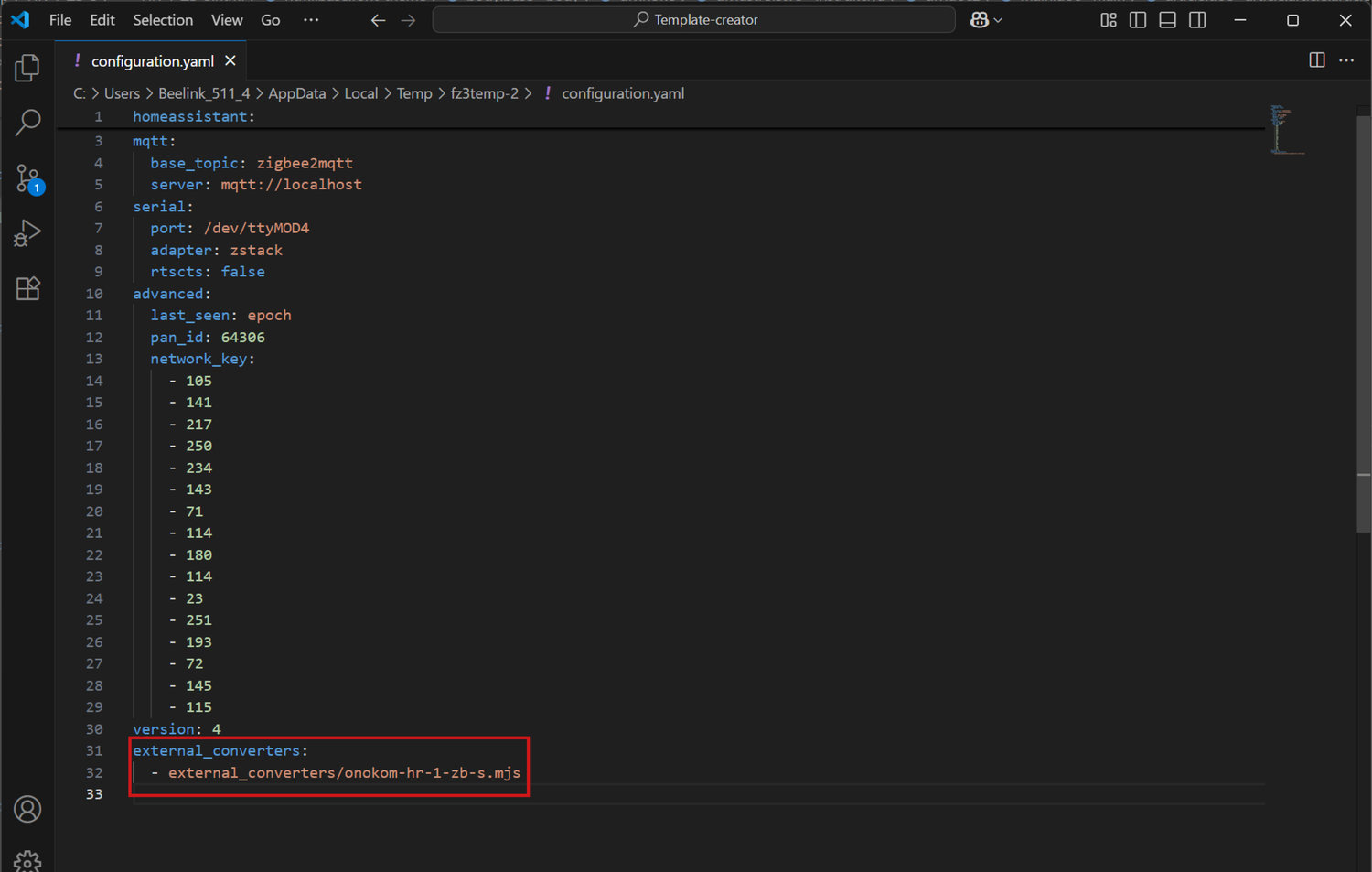Open the Copilot chat dropdown arrow

[x=998, y=20]
